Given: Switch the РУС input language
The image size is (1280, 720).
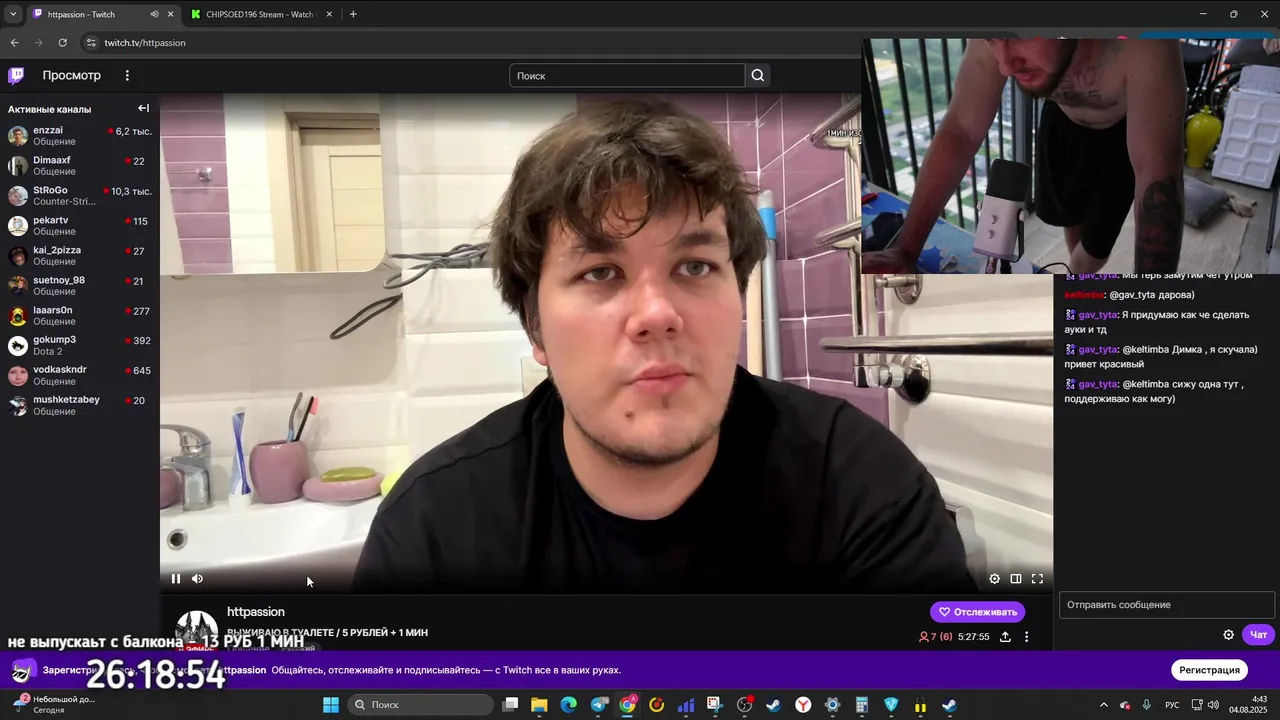Looking at the screenshot, I should coord(1172,705).
